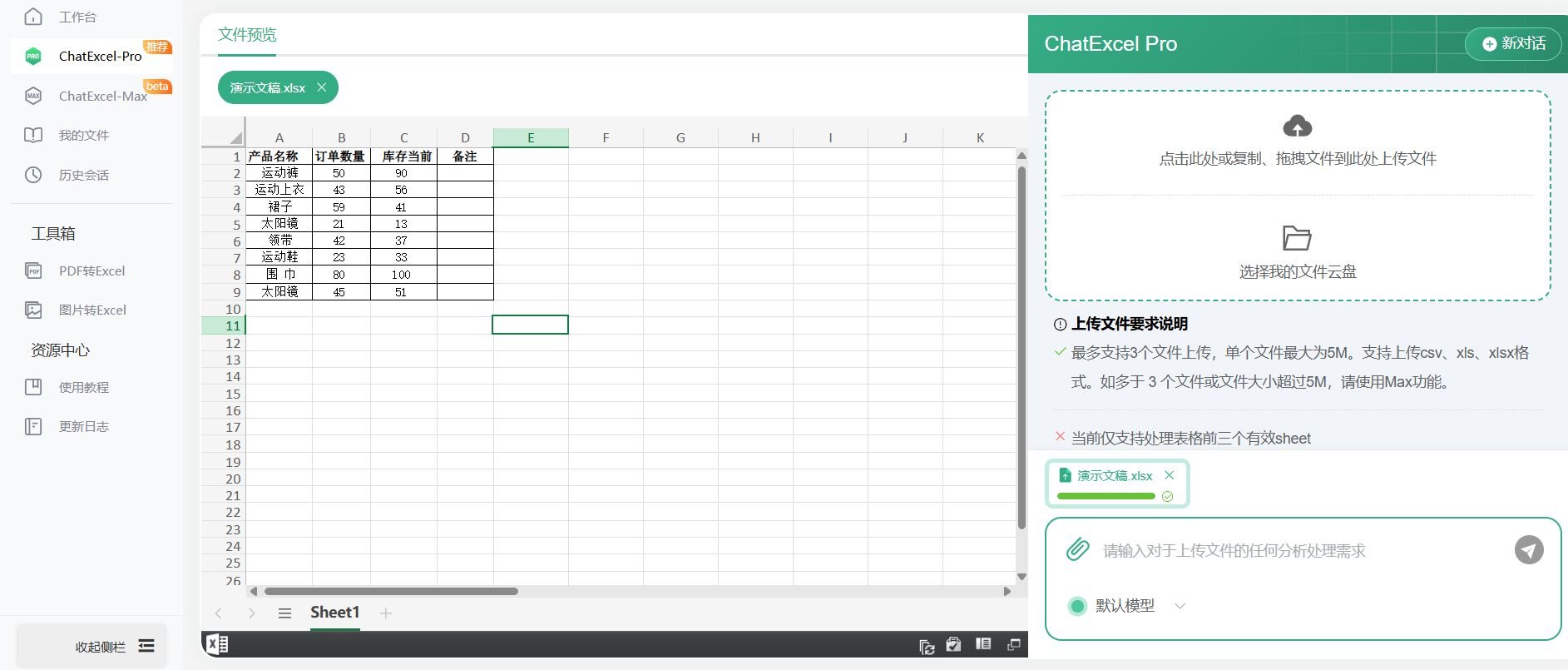Click the upload area text 点击此处或复制

pos(1298,158)
